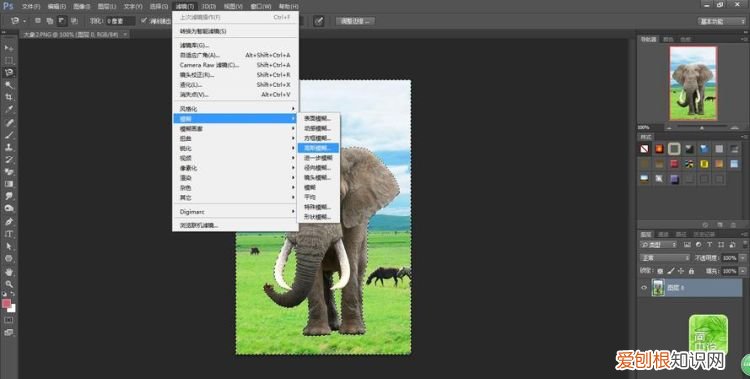Expand the 其它 filter submenu
Screen dimensions: 750x379
coord(235,197)
